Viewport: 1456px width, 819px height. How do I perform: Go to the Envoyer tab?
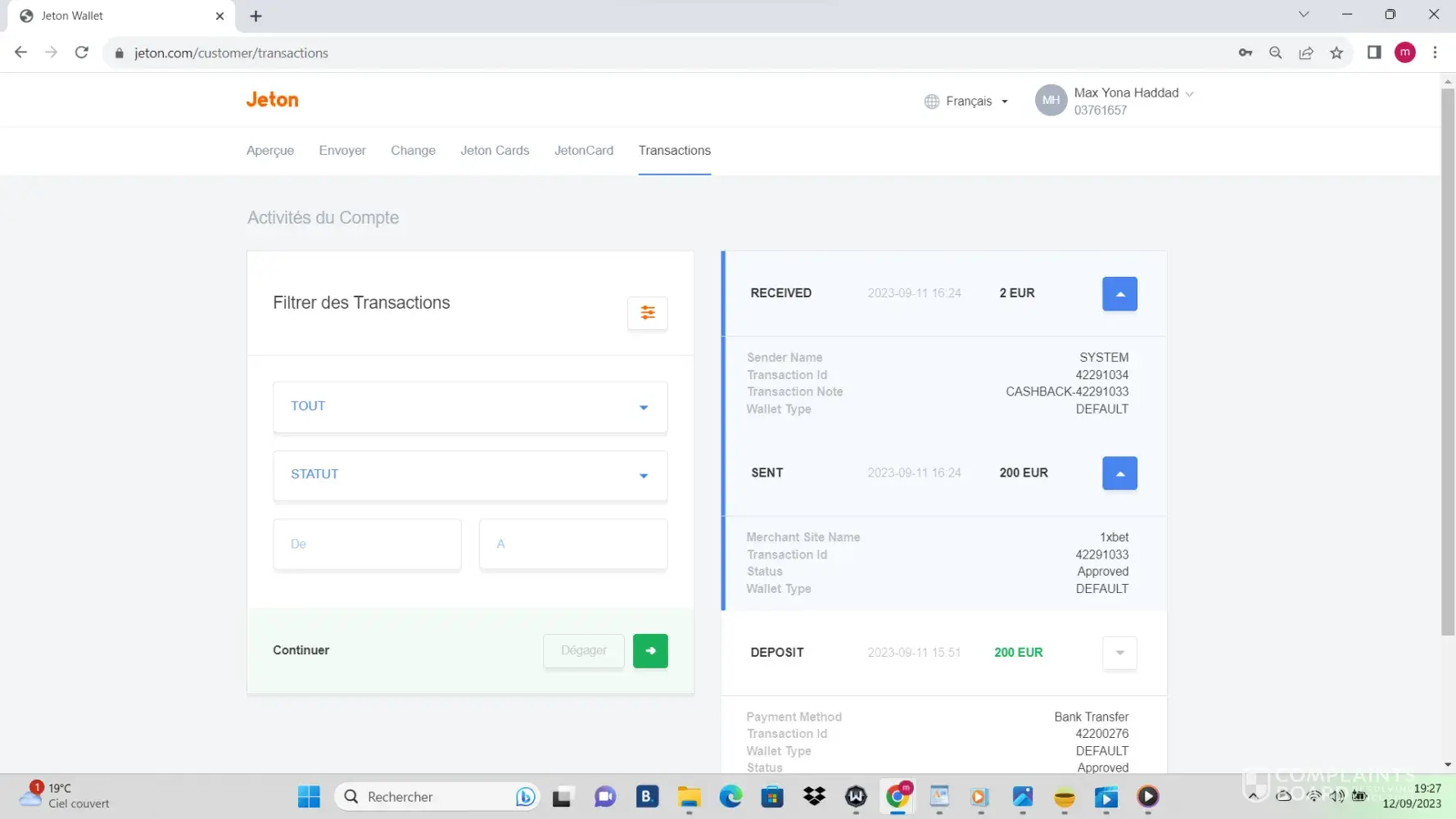pyautogui.click(x=342, y=151)
